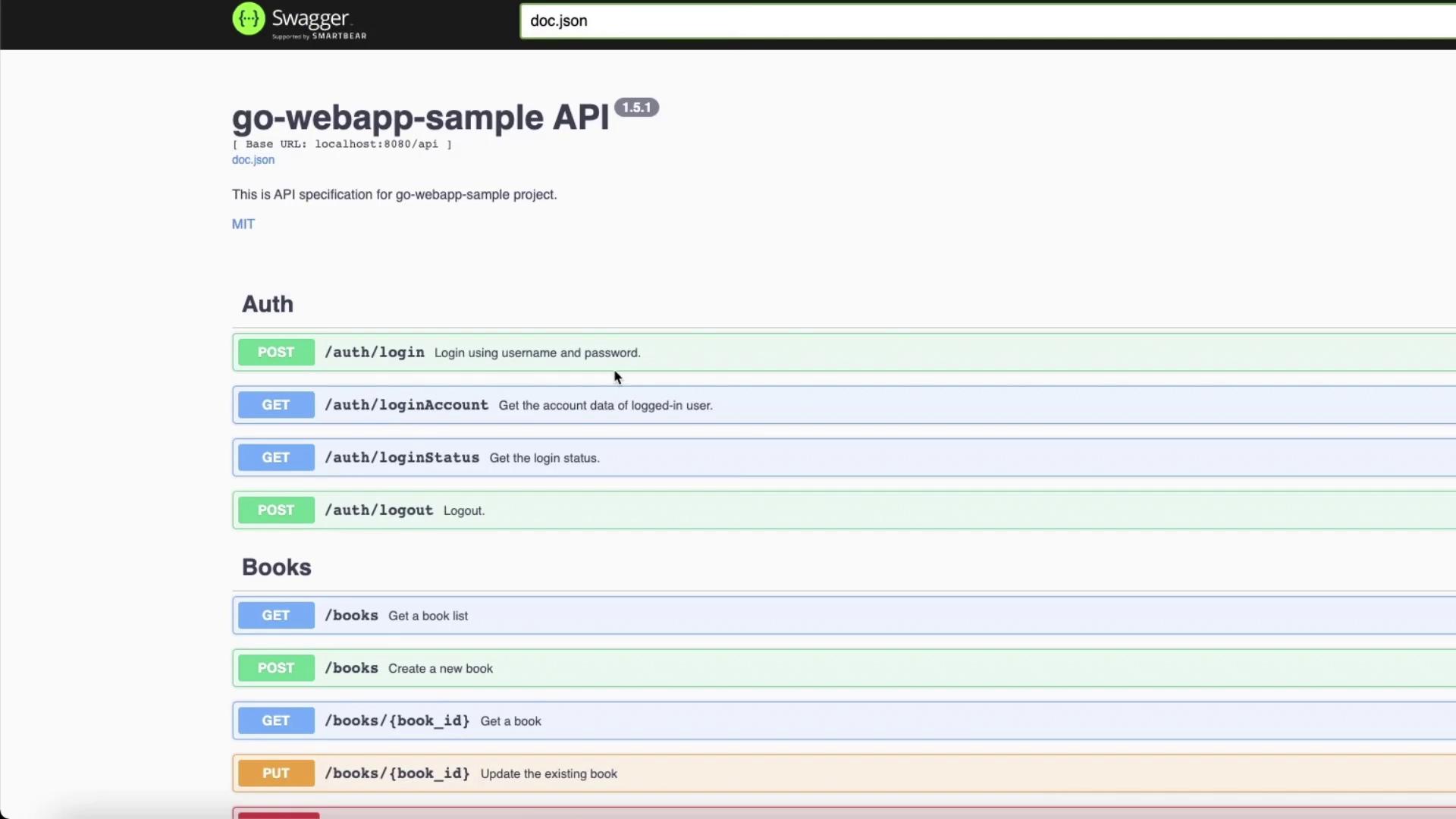Click PUT badge for /books/{book_id}
The width and height of the screenshot is (1456, 819).
[276, 773]
